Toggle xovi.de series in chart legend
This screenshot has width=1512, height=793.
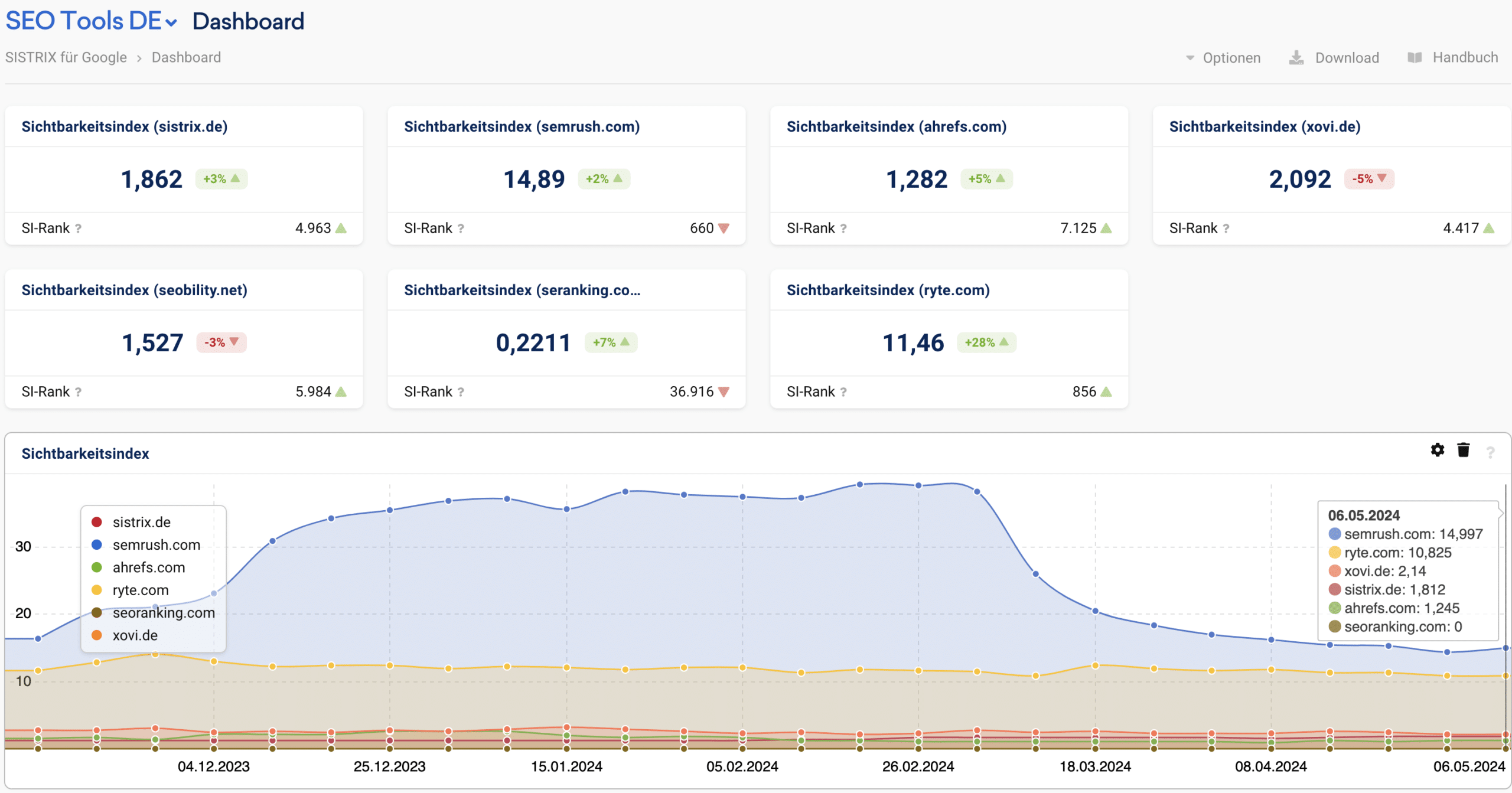point(125,636)
